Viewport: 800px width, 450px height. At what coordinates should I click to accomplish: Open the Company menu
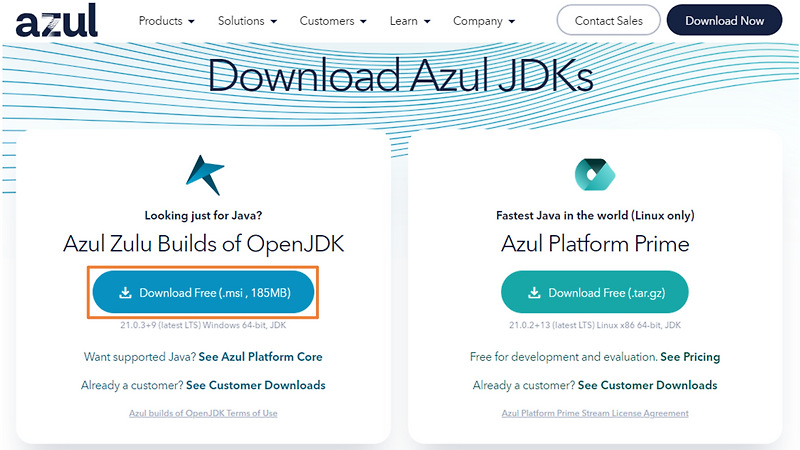(x=478, y=21)
